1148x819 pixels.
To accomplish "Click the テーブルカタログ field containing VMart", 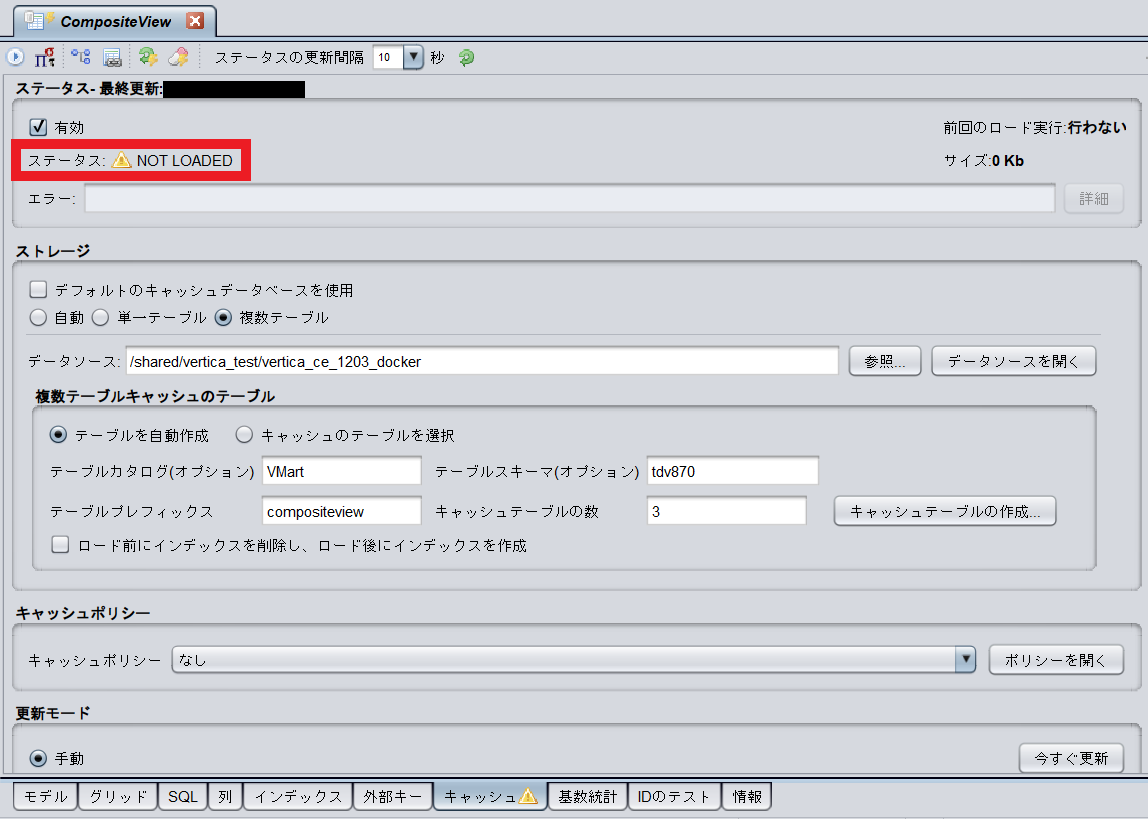I will (341, 471).
